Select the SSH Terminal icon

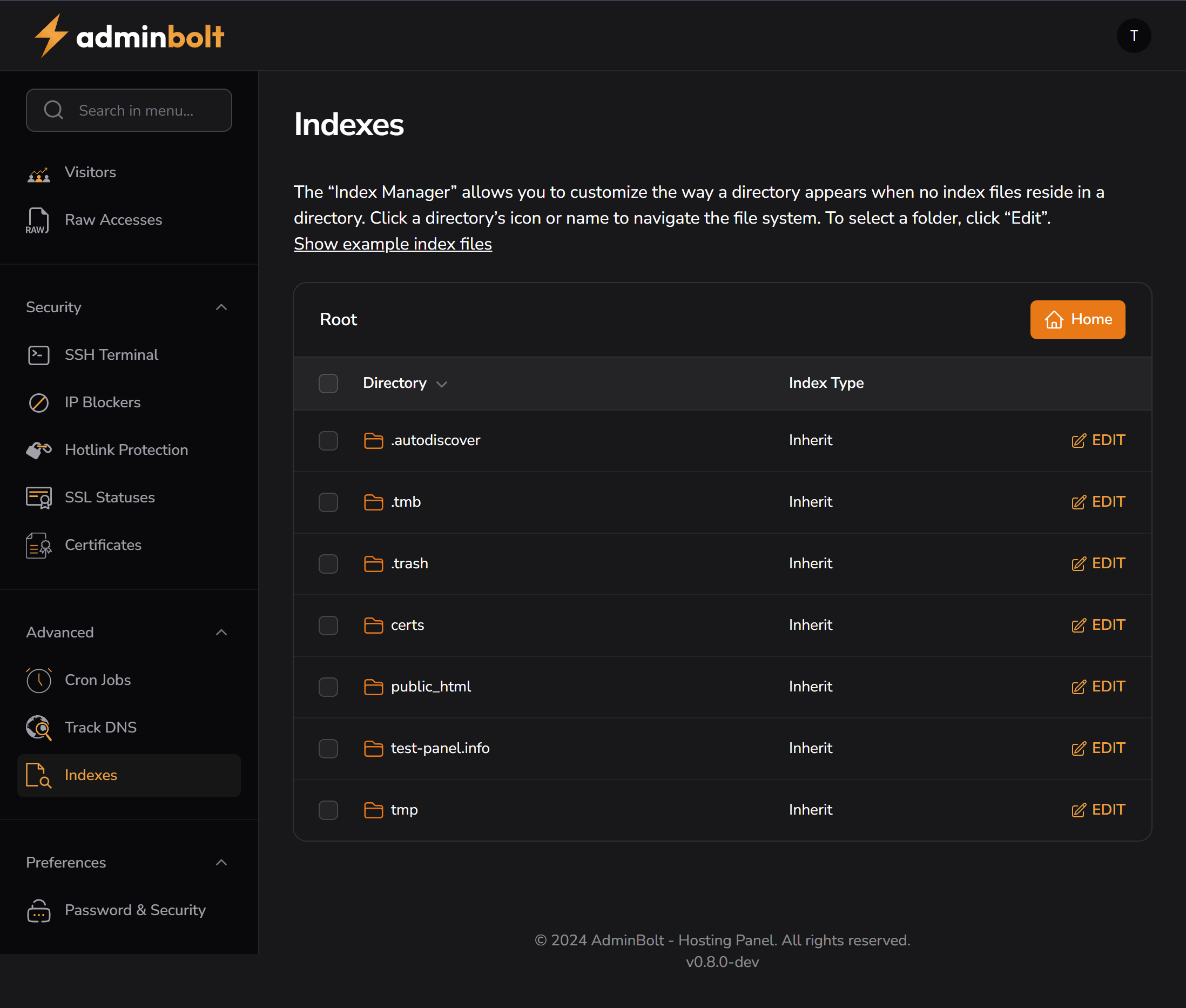(x=38, y=355)
